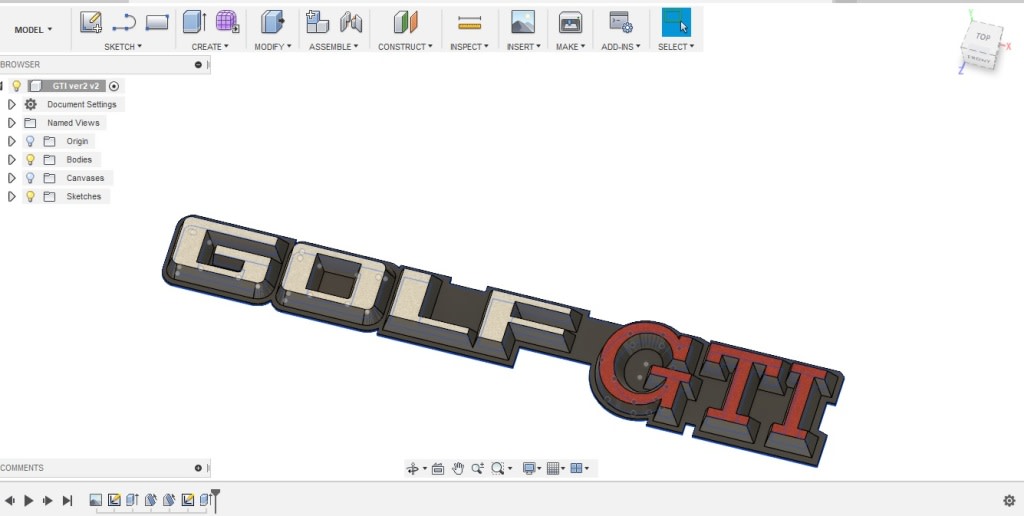The height and width of the screenshot is (516, 1024).
Task: Activate the blue Select tool icon
Action: click(676, 22)
